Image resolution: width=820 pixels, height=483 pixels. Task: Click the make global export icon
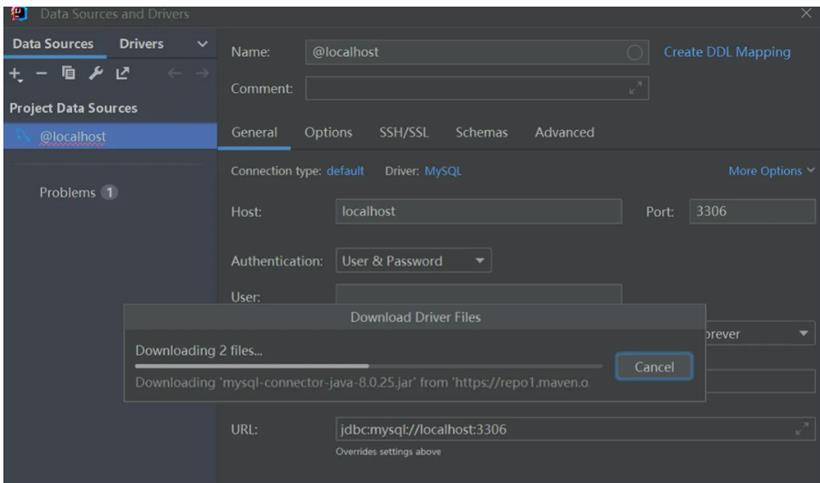coord(122,73)
